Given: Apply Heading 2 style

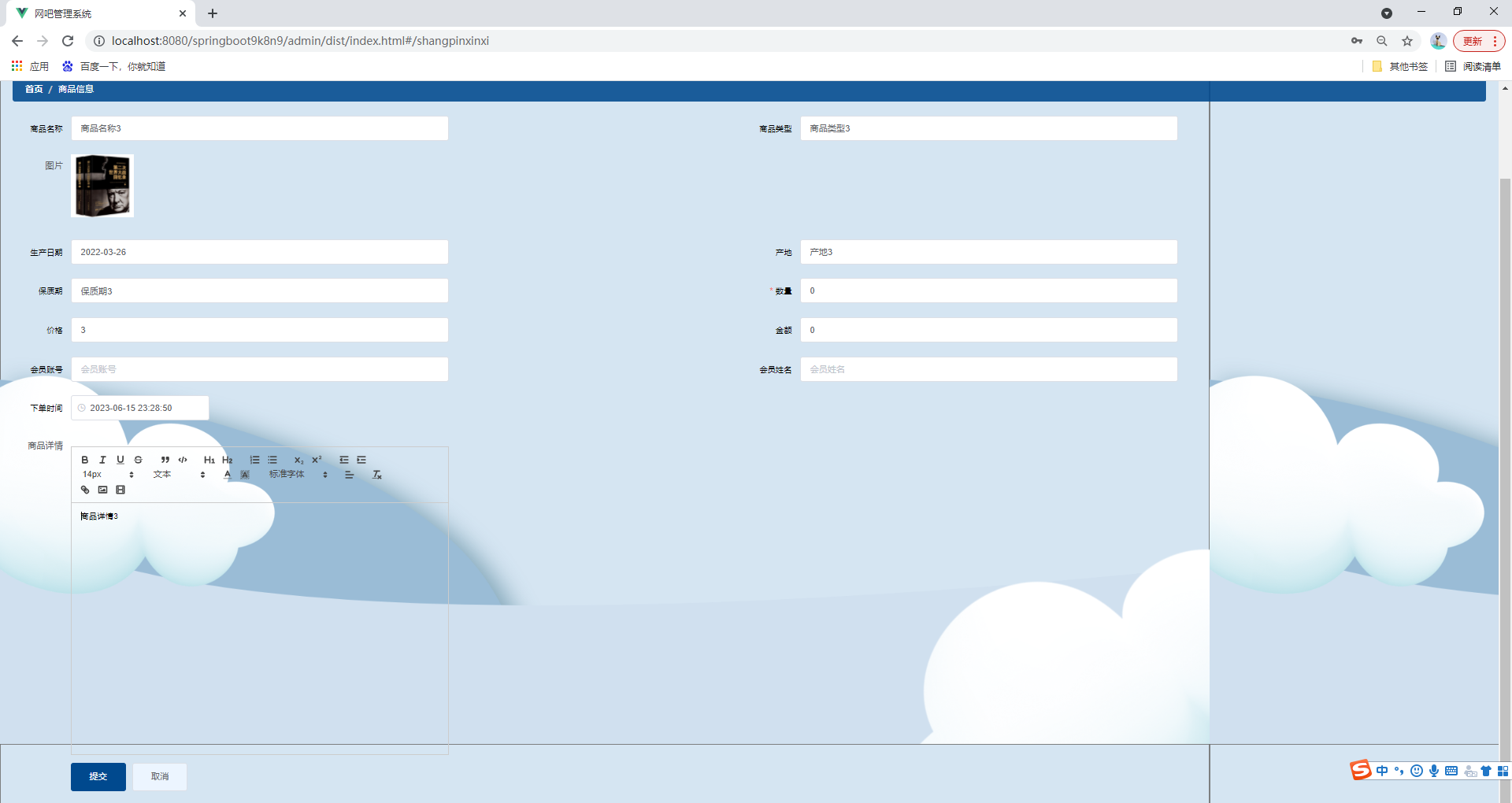Looking at the screenshot, I should (x=228, y=460).
